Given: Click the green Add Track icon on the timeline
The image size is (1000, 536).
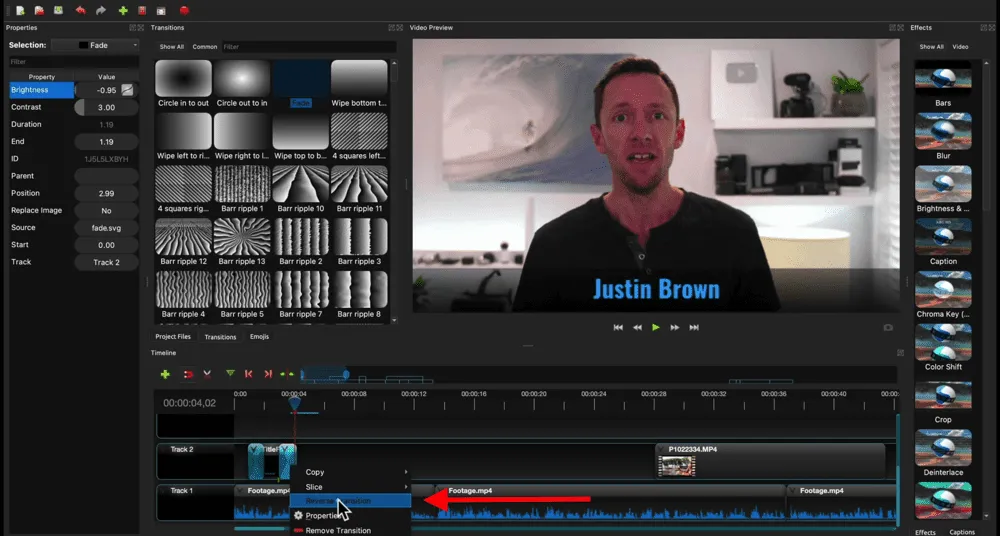Looking at the screenshot, I should [165, 374].
